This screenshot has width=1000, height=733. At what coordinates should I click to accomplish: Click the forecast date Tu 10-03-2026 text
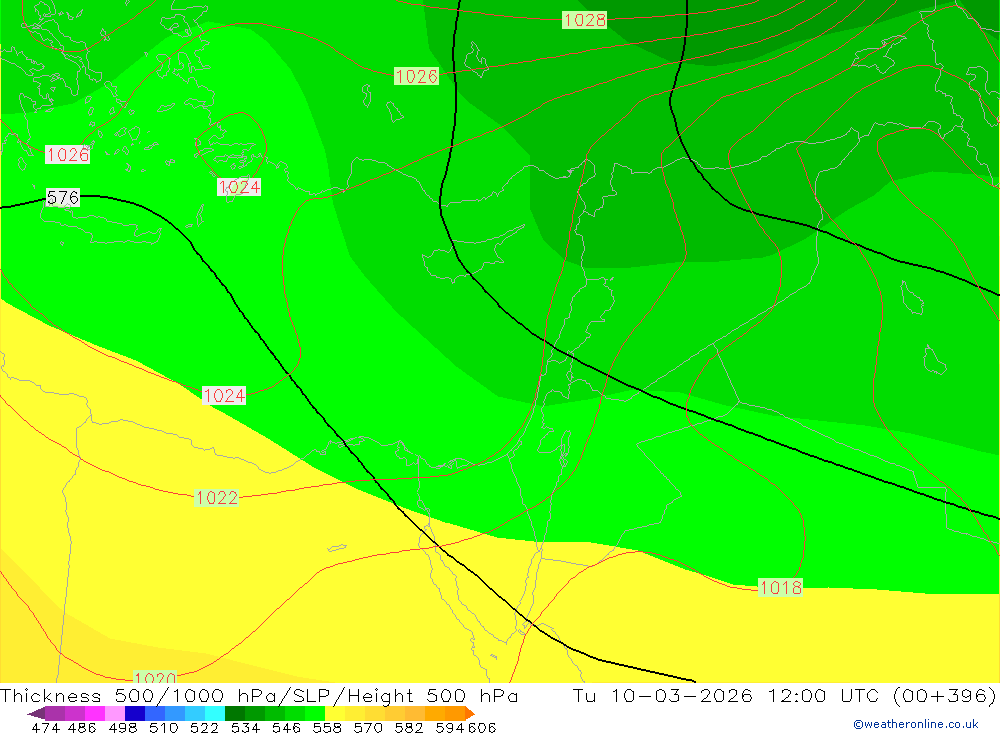663,695
